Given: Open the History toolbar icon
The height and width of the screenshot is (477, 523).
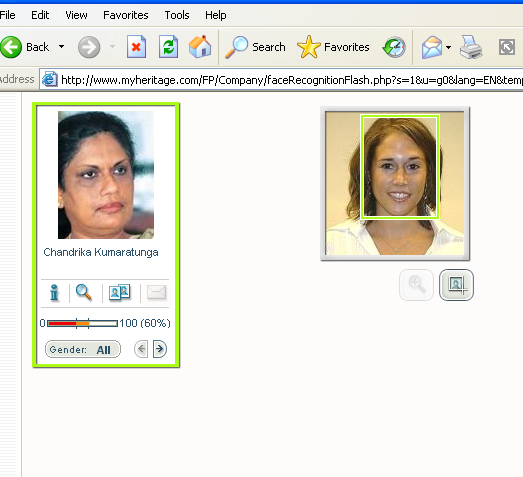Looking at the screenshot, I should tap(394, 47).
